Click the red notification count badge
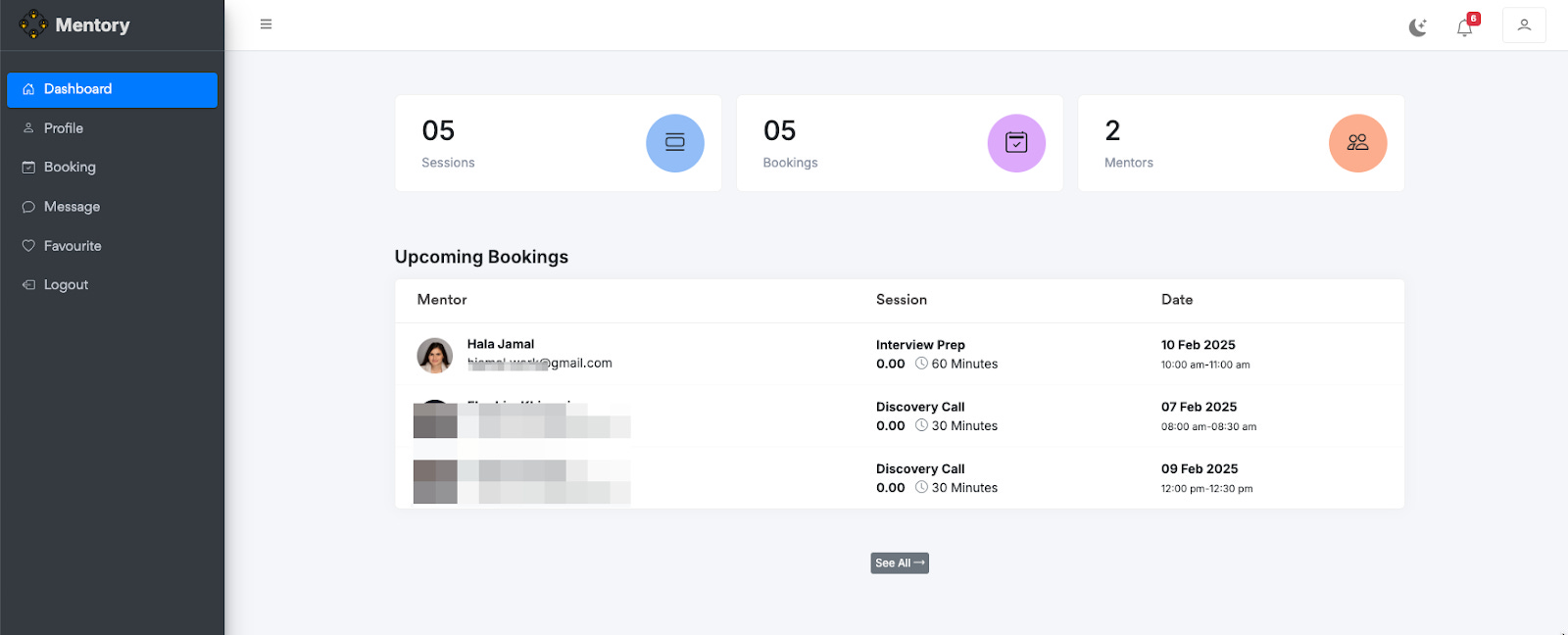This screenshot has width=1568, height=635. (1473, 19)
